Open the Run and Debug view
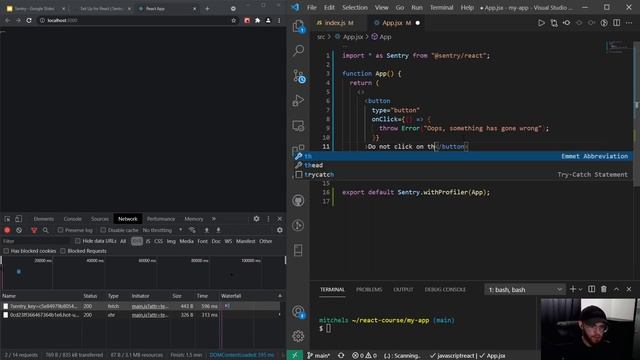 click(x=298, y=100)
